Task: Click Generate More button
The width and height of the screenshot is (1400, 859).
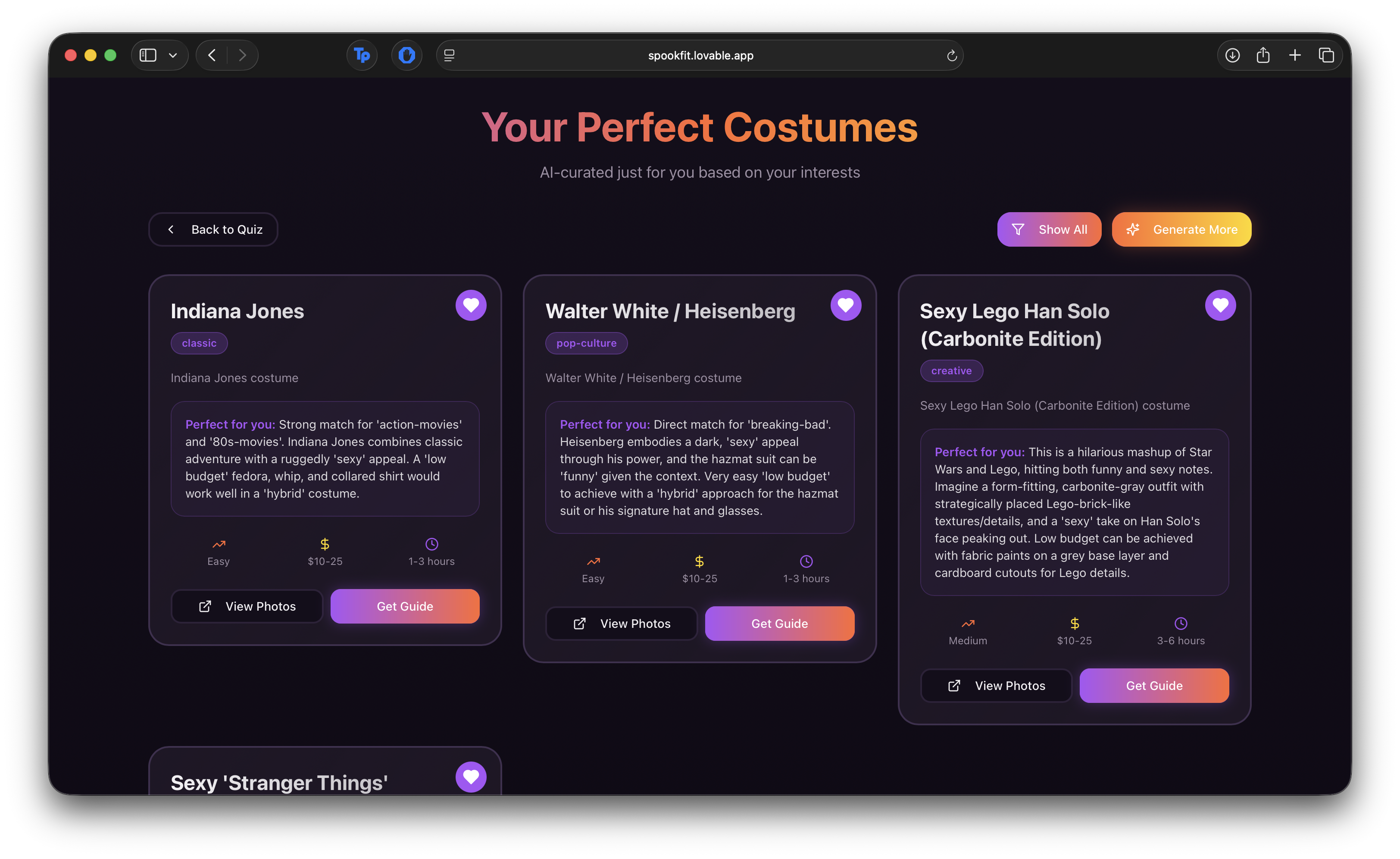Action: 1181,230
